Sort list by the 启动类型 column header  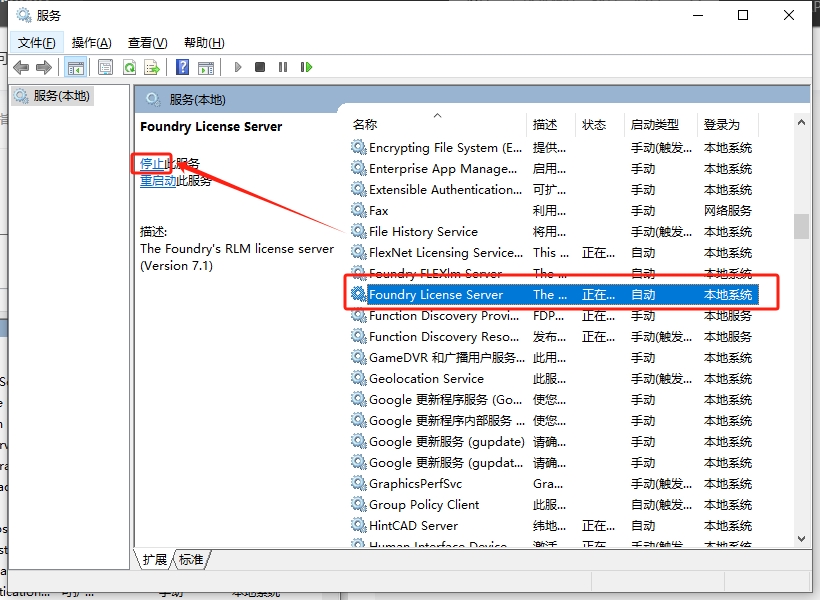tap(654, 124)
